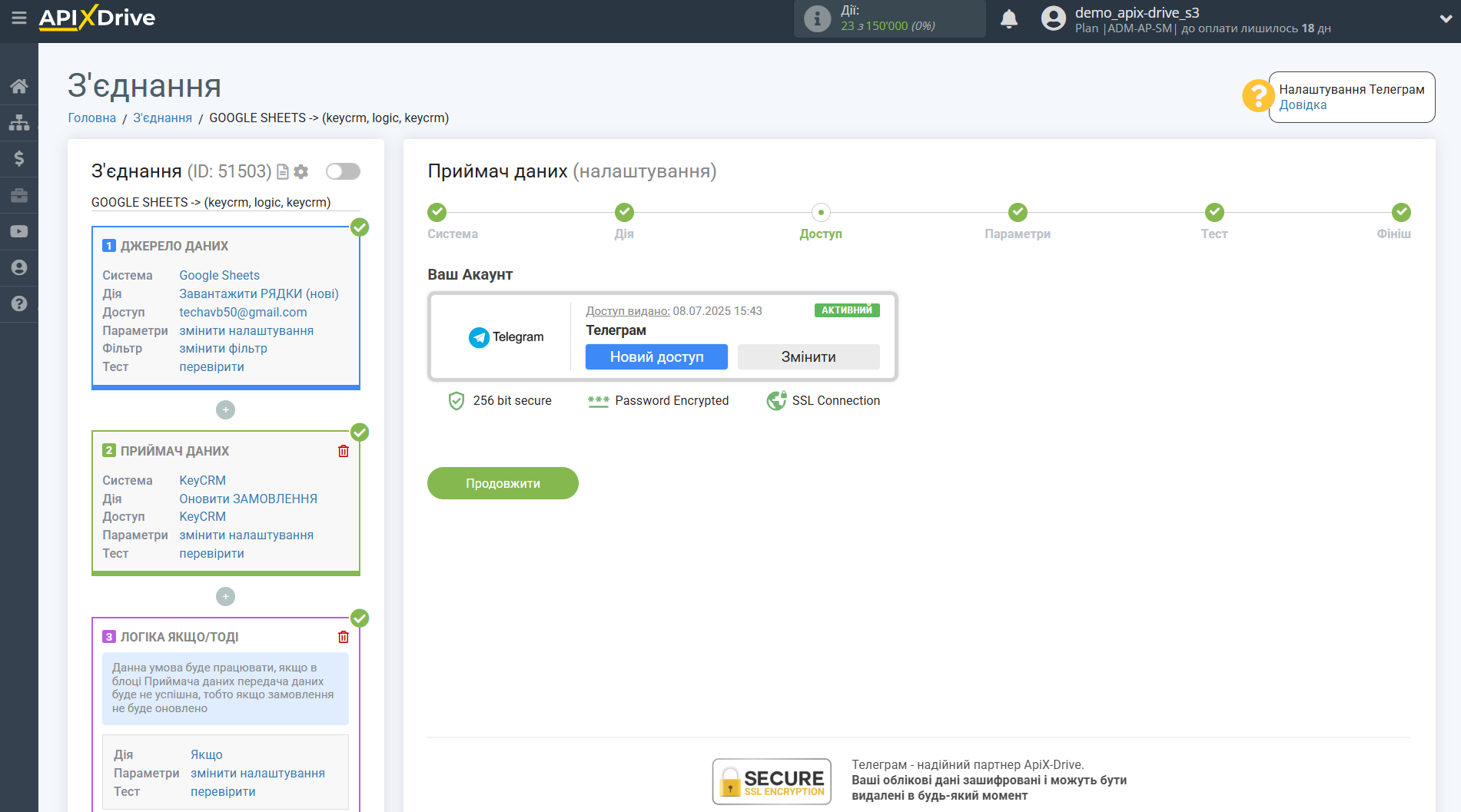Screen dimensions: 1461x812
Task: Click the Продовжити button
Action: tap(503, 483)
